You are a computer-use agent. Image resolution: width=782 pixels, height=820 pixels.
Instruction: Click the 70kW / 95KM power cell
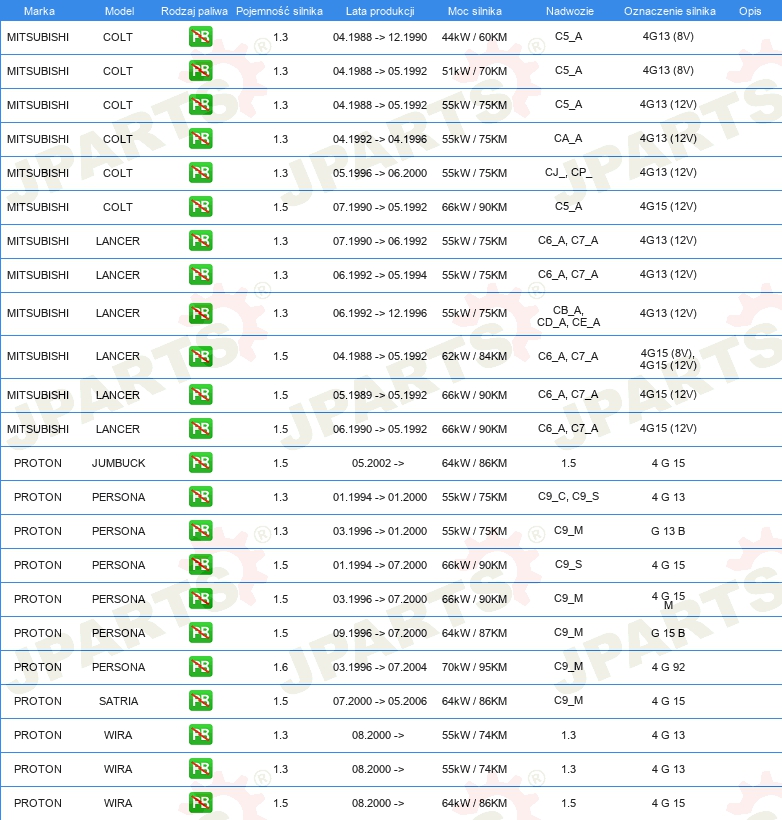click(474, 667)
